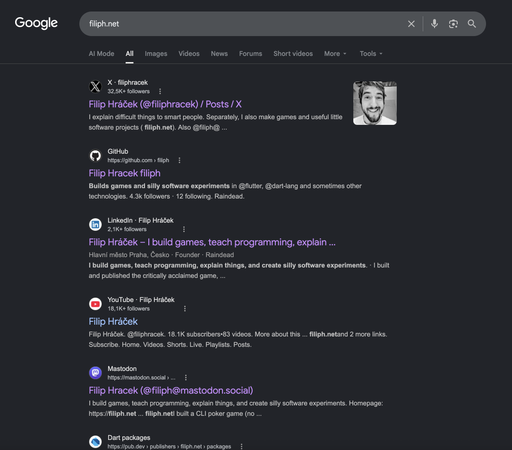
Task: Click pub.dev publishers filiph.net packages URL
Action: [169, 446]
